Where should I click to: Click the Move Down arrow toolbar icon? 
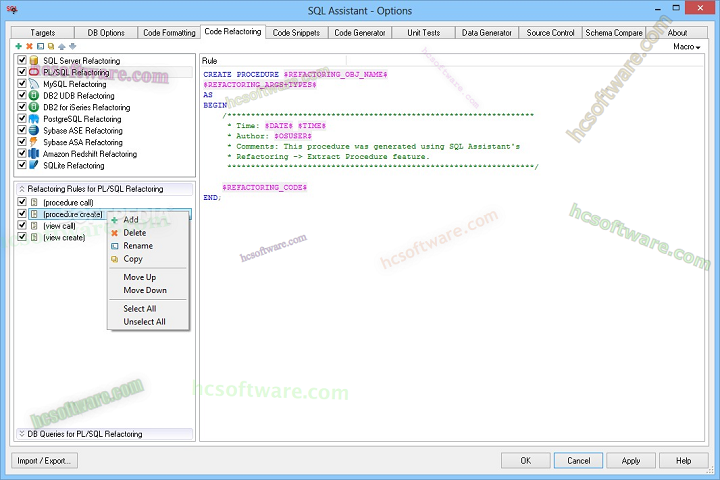(x=72, y=46)
